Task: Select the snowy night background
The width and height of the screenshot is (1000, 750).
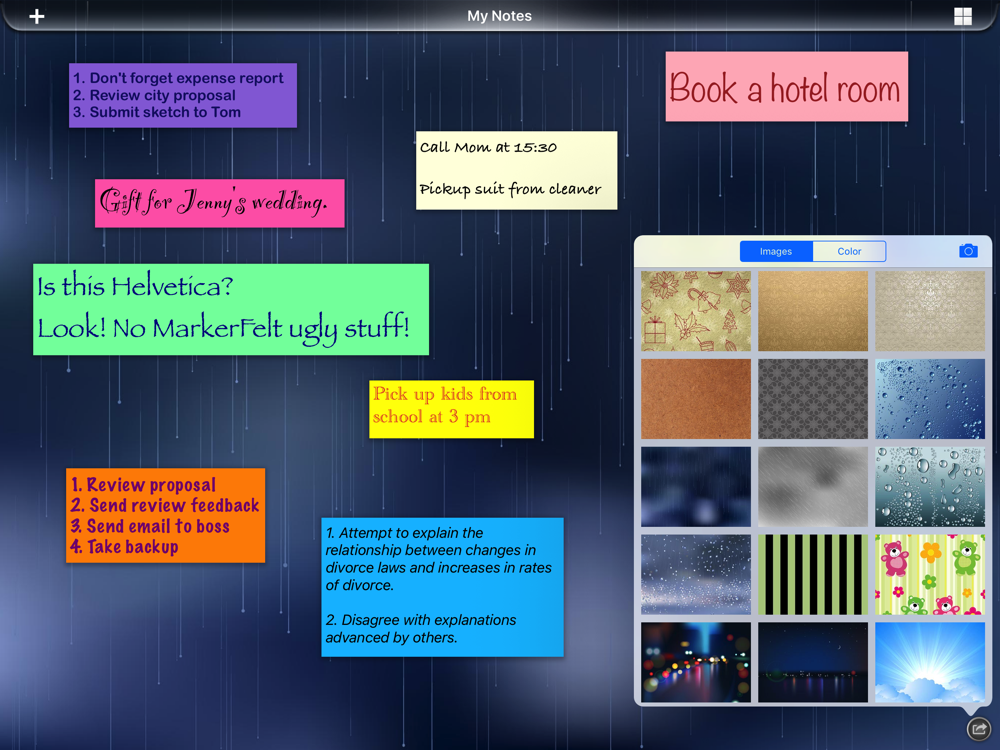Action: coord(696,575)
